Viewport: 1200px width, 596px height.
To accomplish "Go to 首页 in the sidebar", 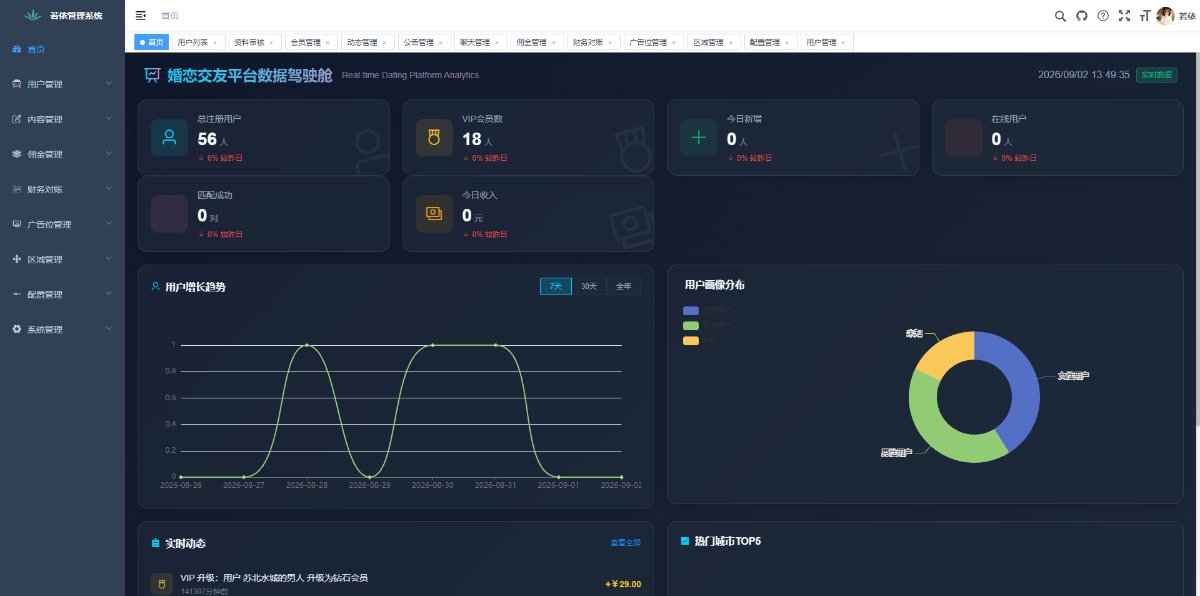I will 62,49.
